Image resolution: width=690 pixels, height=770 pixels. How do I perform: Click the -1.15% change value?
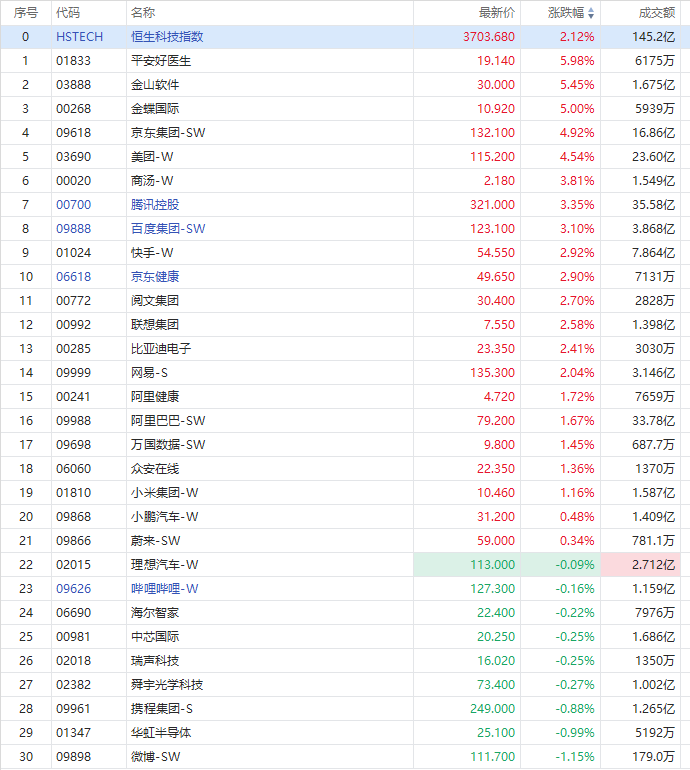pyautogui.click(x=575, y=757)
